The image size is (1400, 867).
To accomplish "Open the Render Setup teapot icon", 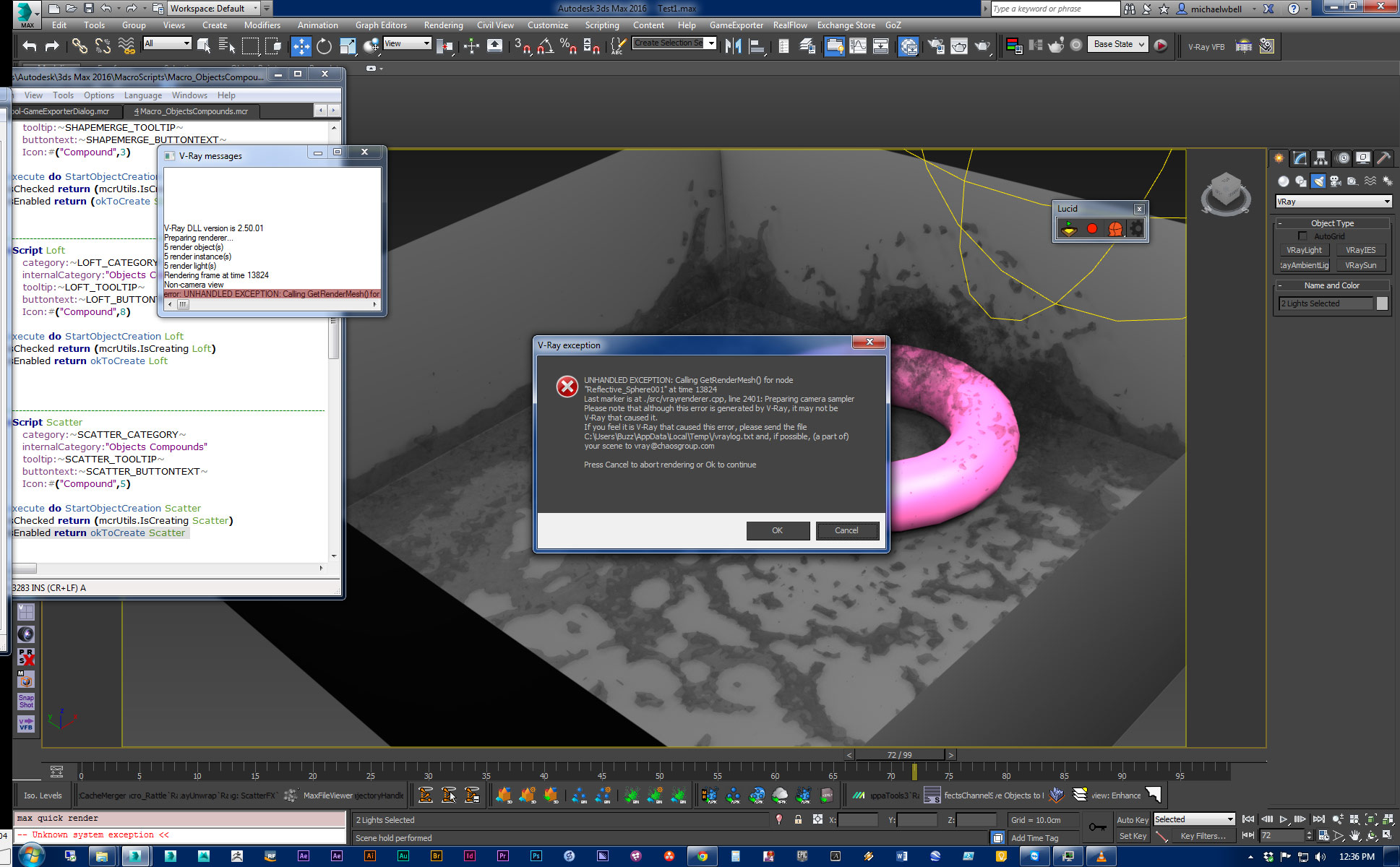I will click(x=936, y=46).
